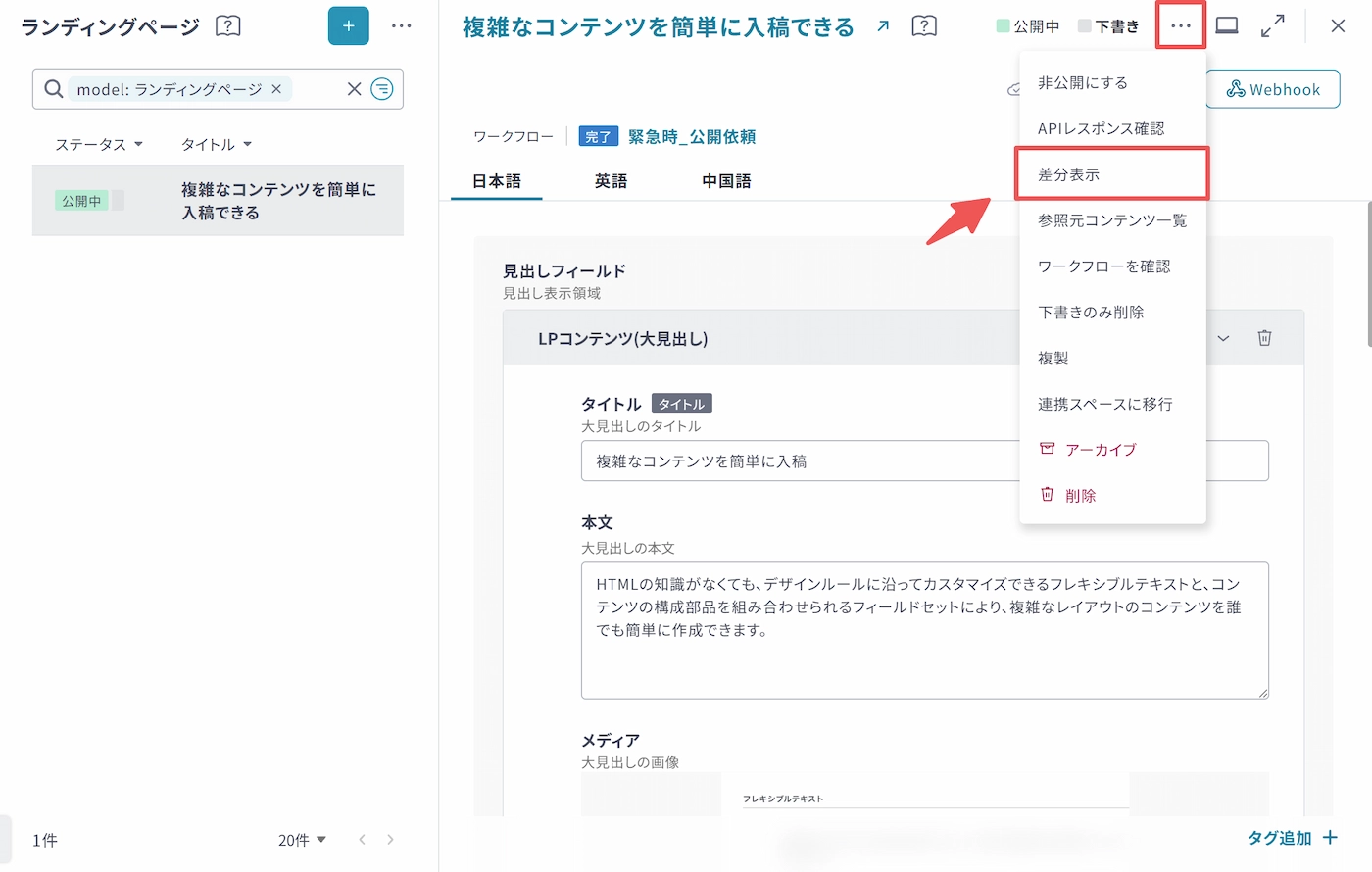
Task: Click the Webhook button
Action: point(1273,89)
